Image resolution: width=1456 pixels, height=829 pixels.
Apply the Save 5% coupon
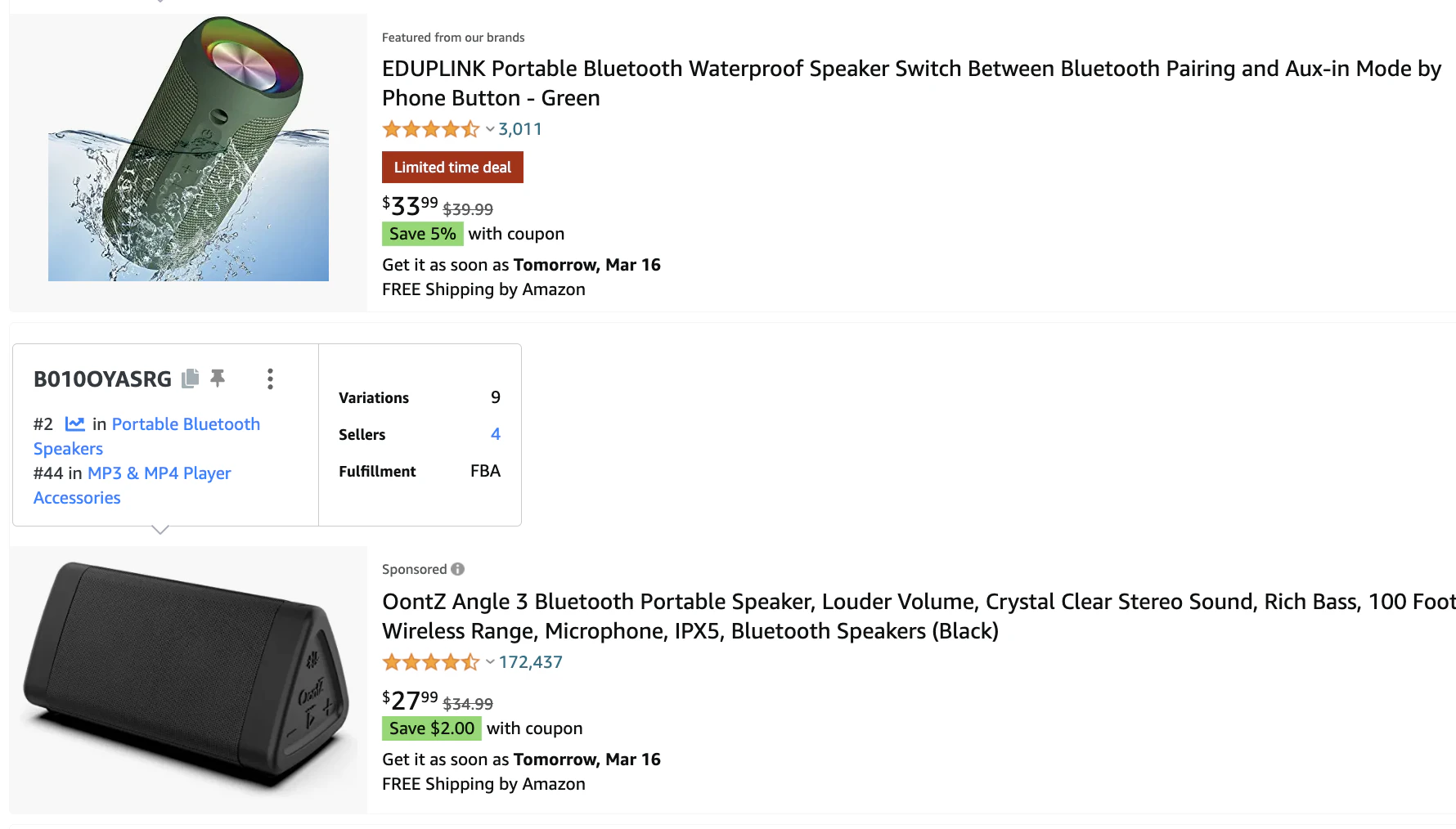(x=423, y=234)
